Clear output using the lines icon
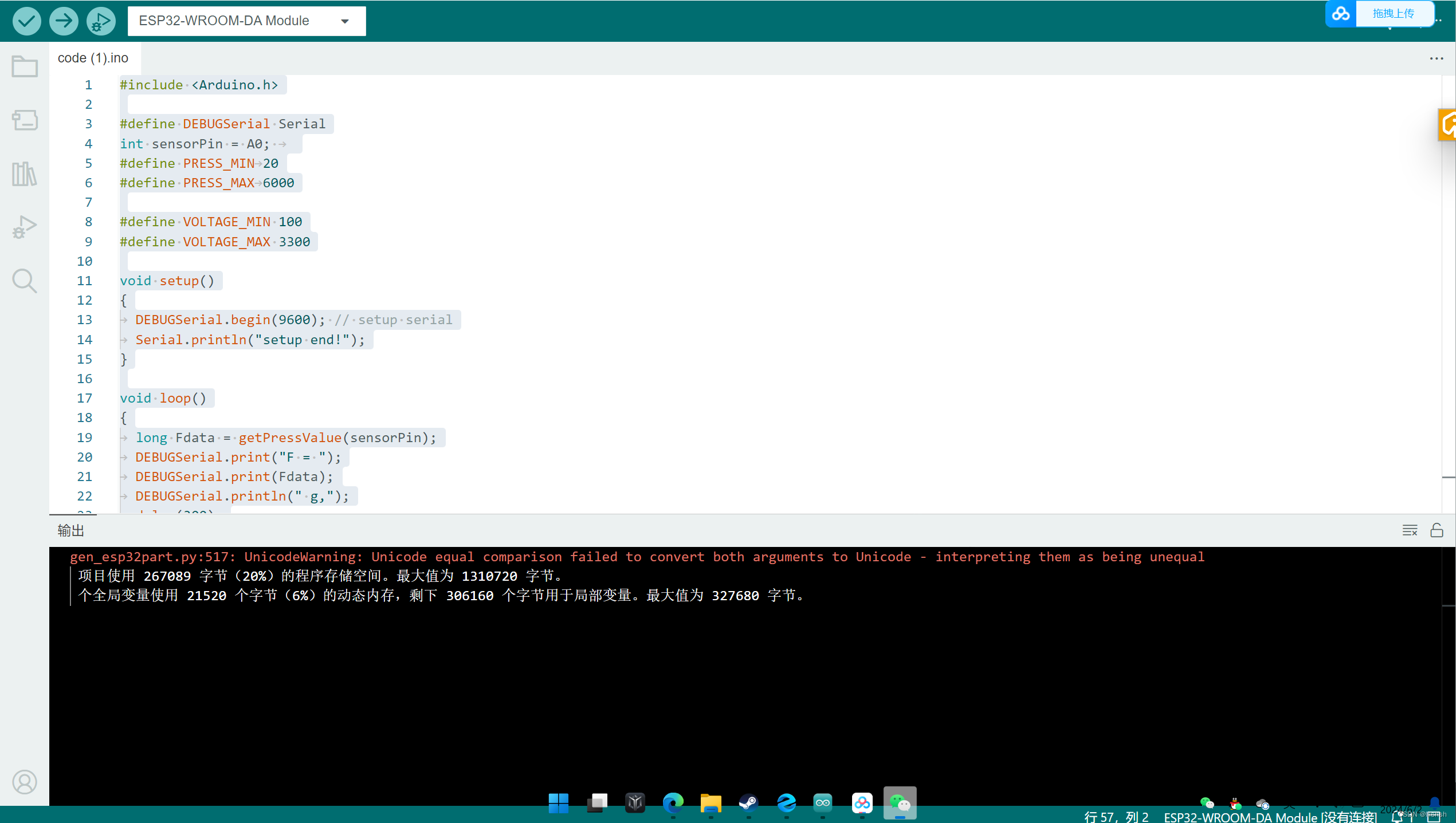This screenshot has width=1456, height=823. pos(1410,530)
